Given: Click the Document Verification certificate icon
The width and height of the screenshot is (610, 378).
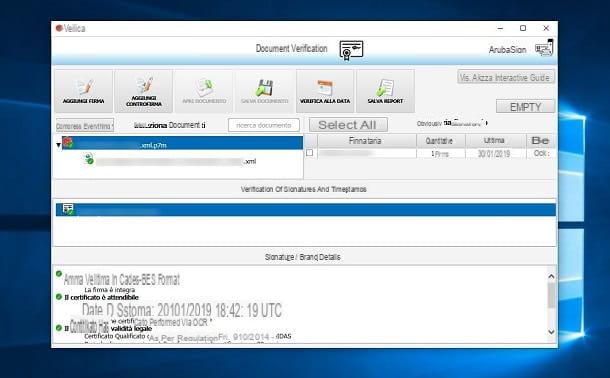Looking at the screenshot, I should (351, 50).
